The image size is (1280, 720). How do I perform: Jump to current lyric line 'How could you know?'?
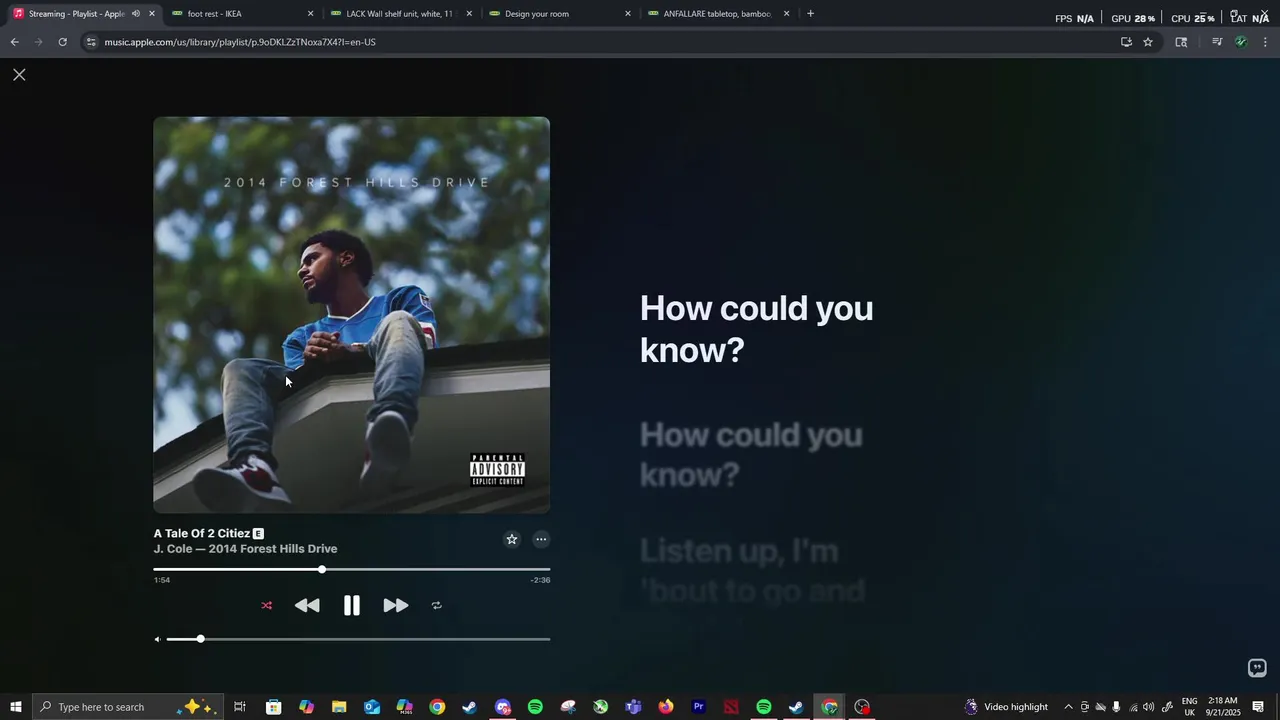coord(756,329)
